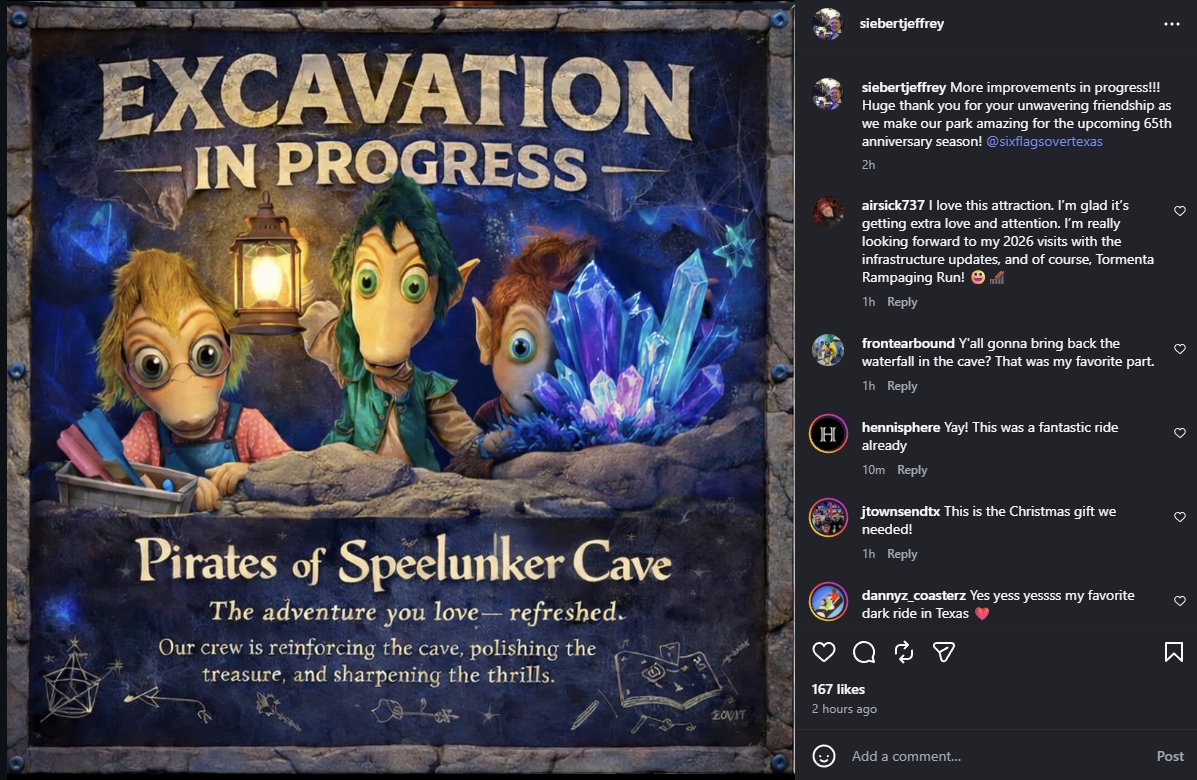The height and width of the screenshot is (780, 1197).
Task: Like jtownsendtx's Christmas gift comment
Action: point(1179,517)
